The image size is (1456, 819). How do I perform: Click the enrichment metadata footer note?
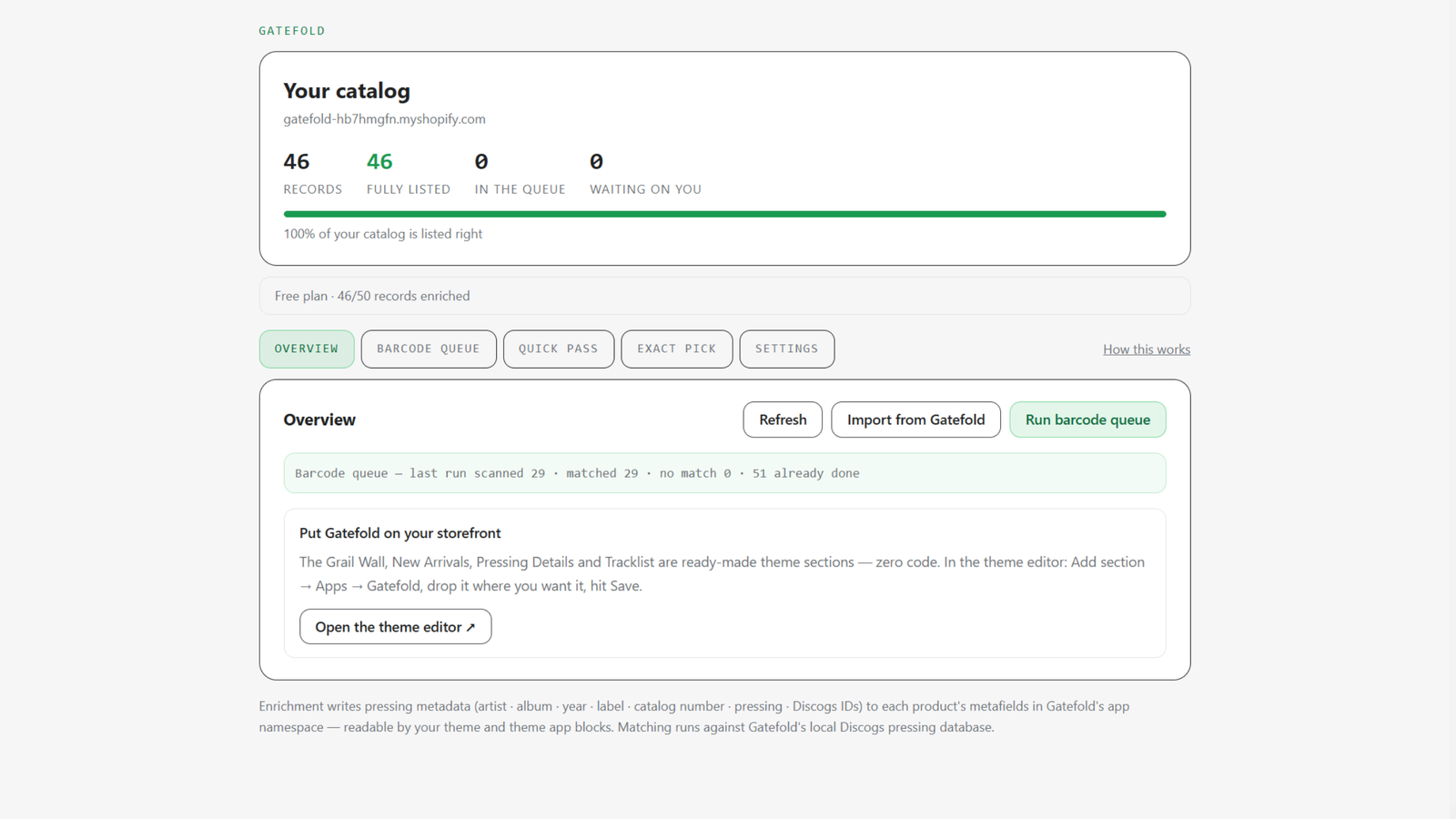tap(694, 716)
